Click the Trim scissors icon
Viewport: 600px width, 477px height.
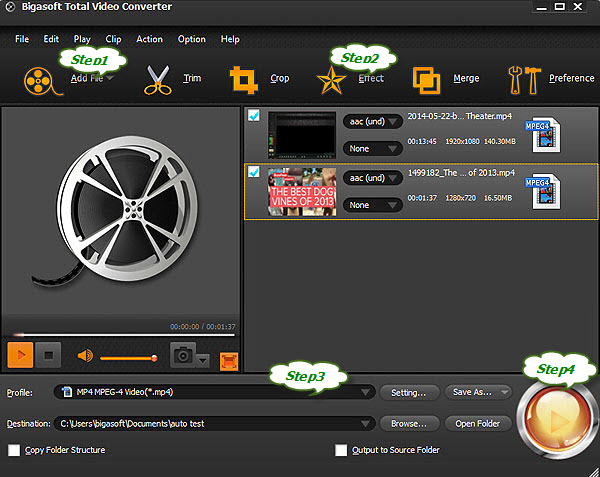[158, 80]
